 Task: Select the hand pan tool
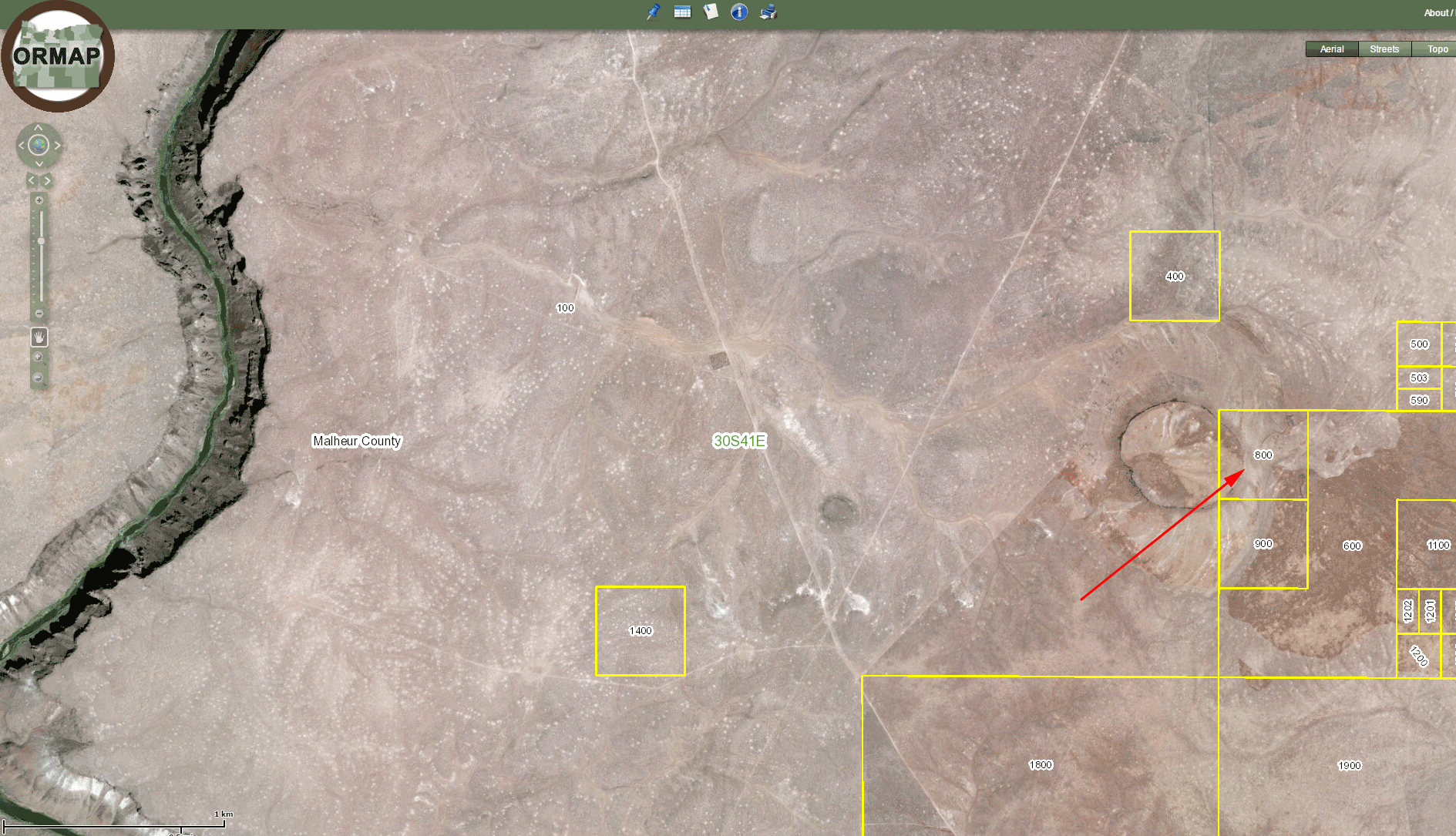(39, 337)
